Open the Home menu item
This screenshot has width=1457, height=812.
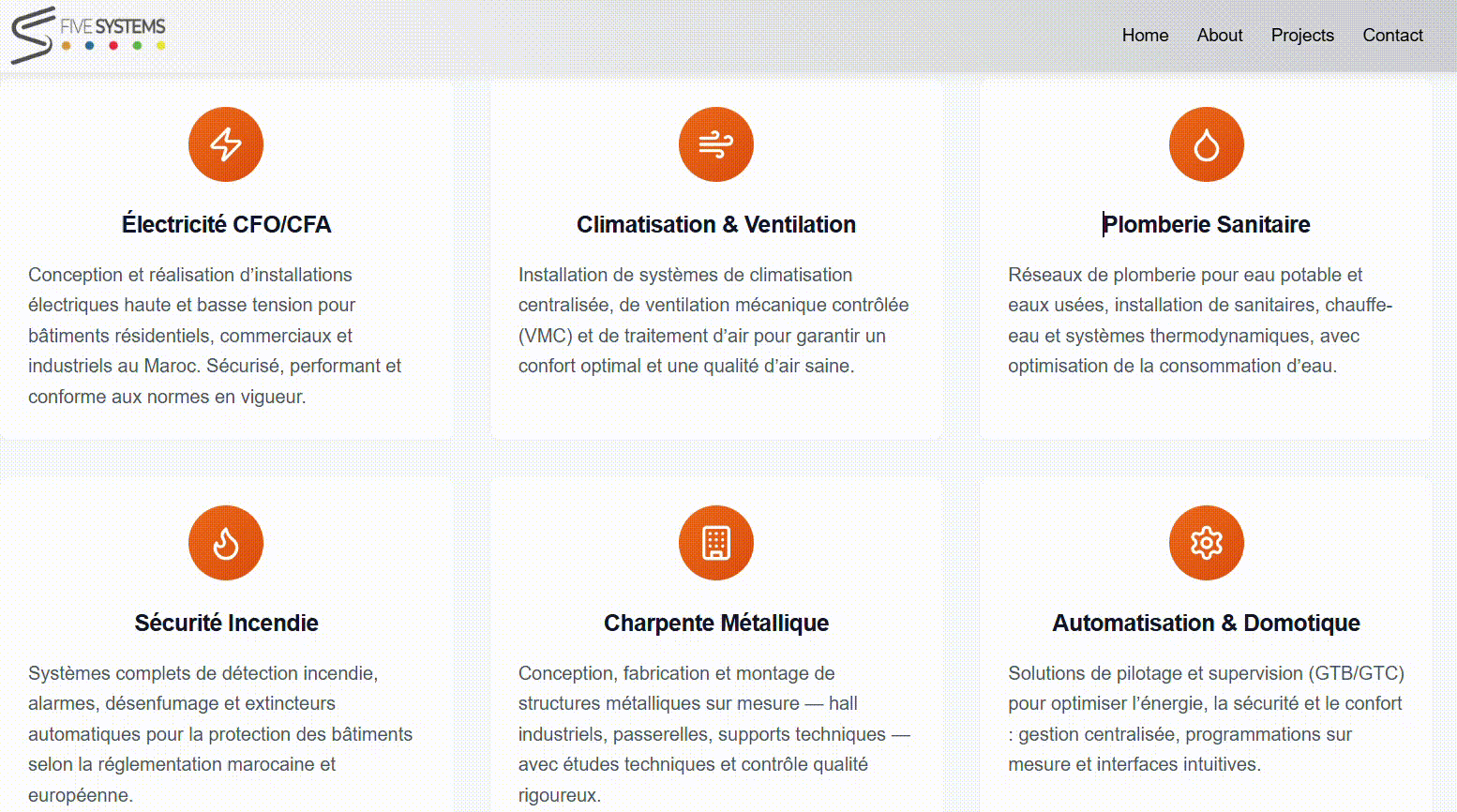1145,35
